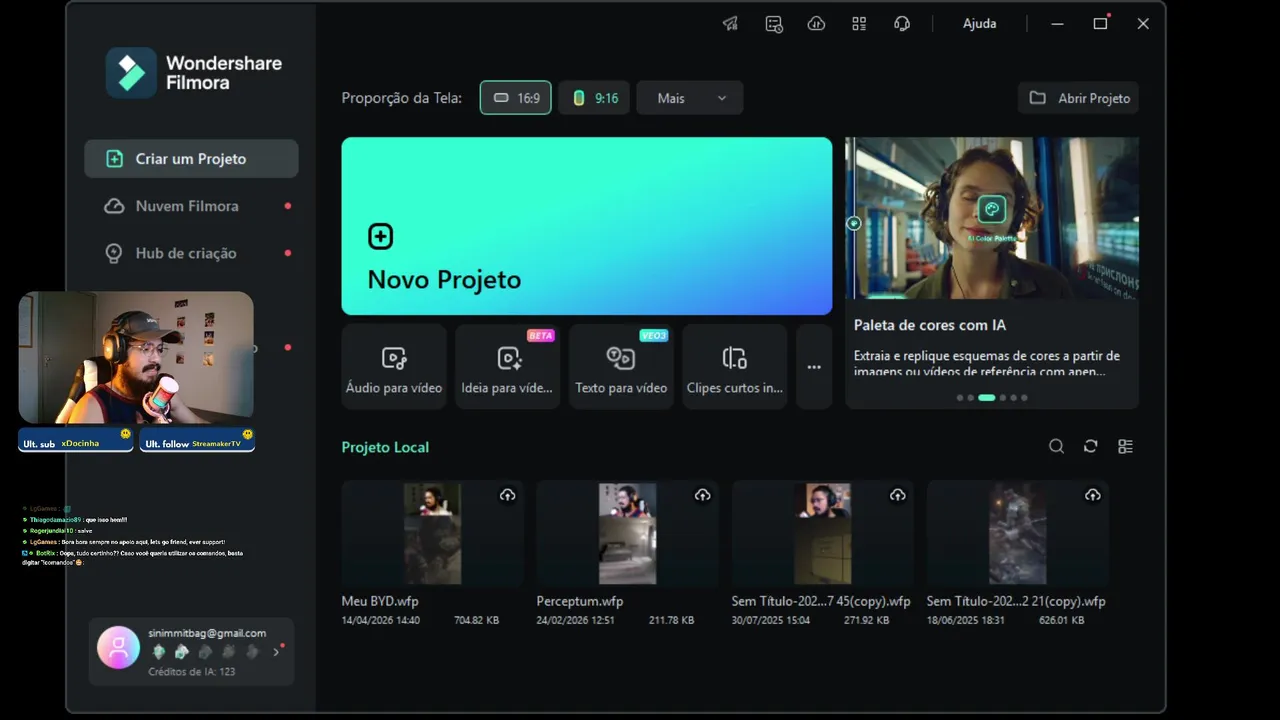This screenshot has height=720, width=1280.
Task: Open Texto para vídeo tool
Action: [621, 366]
